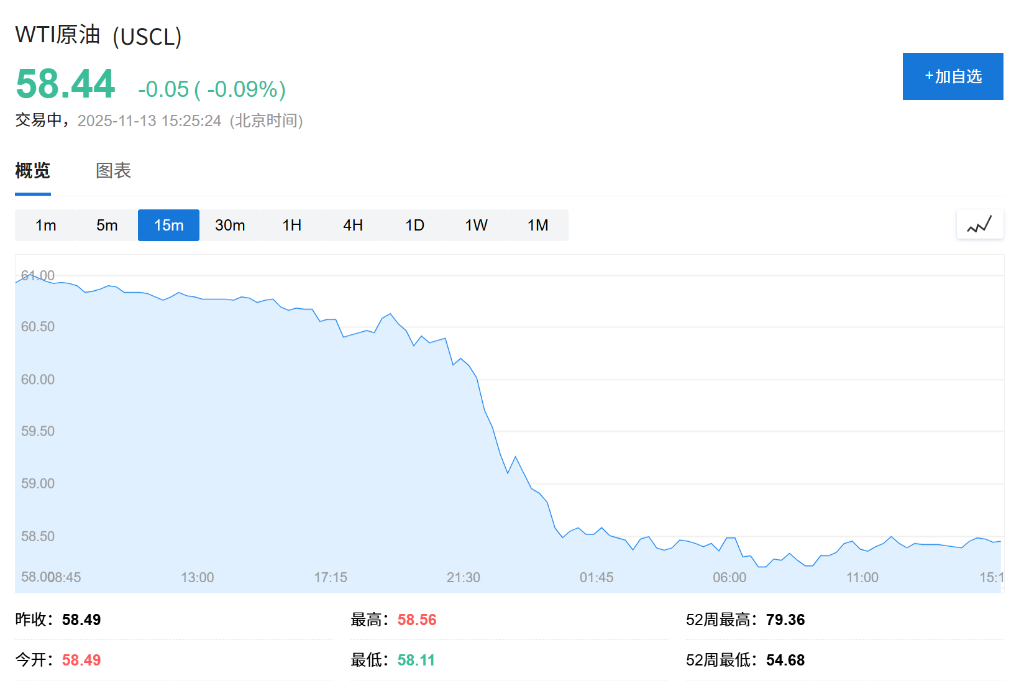The width and height of the screenshot is (1024, 698).
Task: Open the 概览 overview tab
Action: (34, 170)
